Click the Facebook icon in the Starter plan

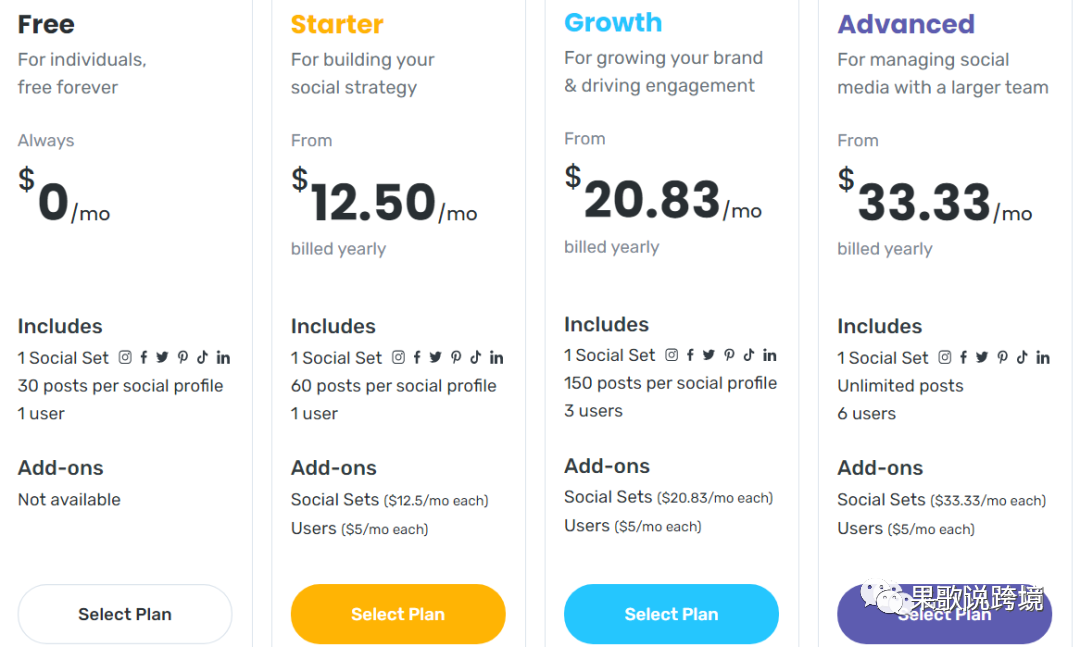coord(417,358)
